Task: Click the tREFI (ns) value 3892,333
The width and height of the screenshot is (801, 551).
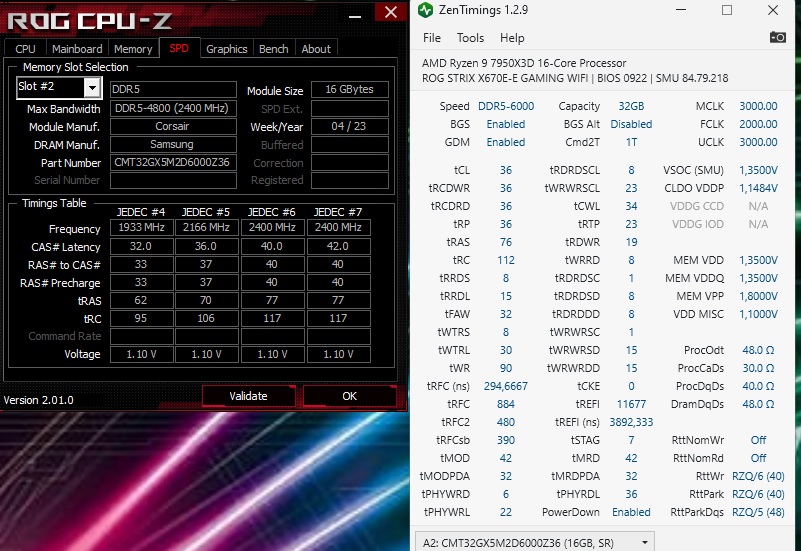Action: [631, 422]
